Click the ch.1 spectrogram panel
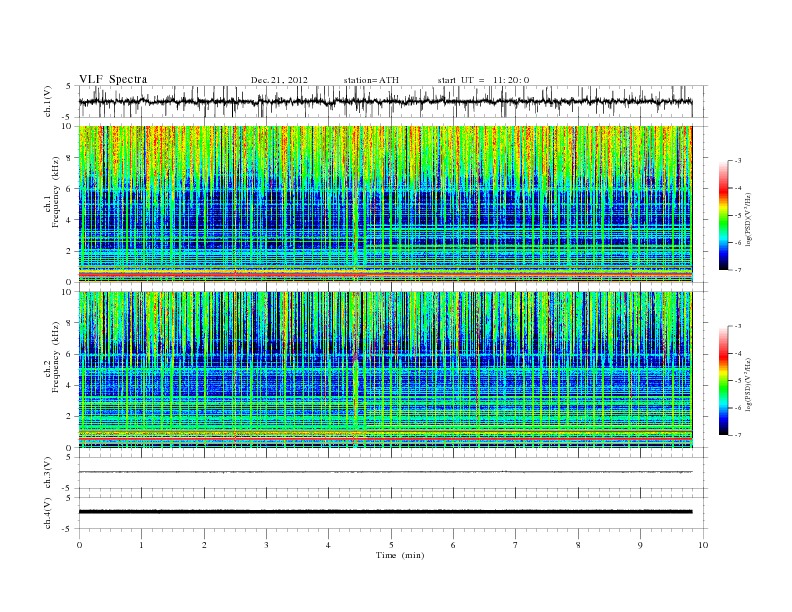This screenshot has height=612, width=792. [385, 204]
